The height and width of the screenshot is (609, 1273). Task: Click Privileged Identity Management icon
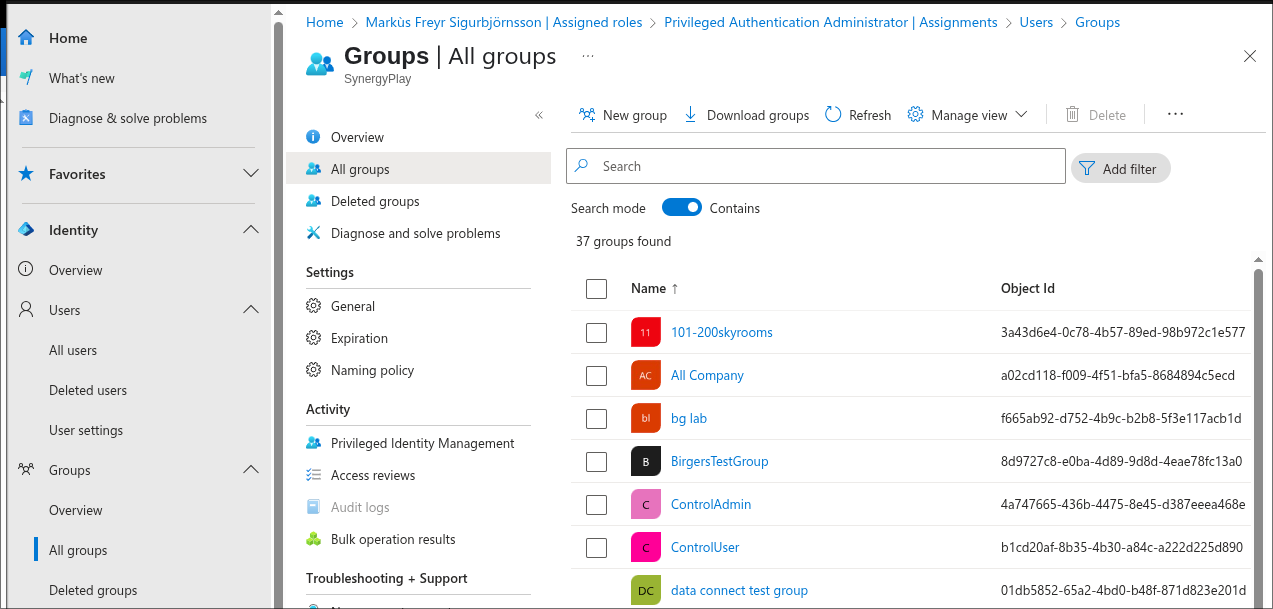coord(314,443)
